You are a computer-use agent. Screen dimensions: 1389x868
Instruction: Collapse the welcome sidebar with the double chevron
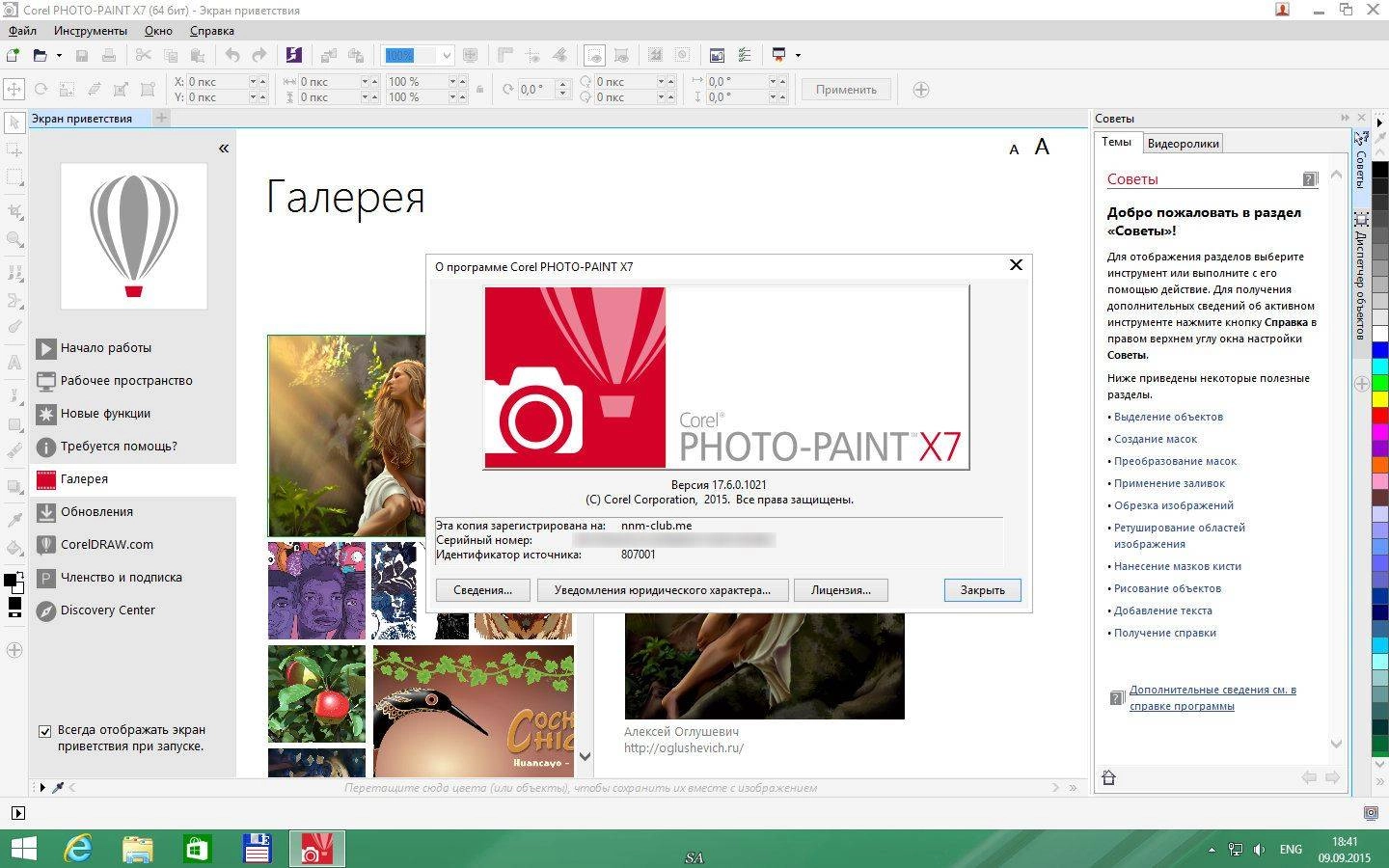(x=224, y=149)
